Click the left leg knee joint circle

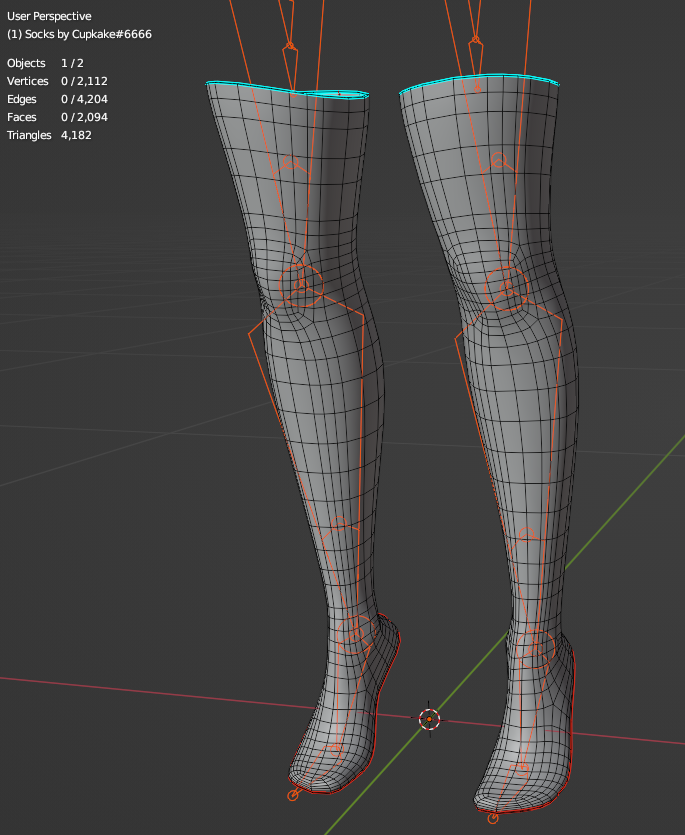point(303,285)
